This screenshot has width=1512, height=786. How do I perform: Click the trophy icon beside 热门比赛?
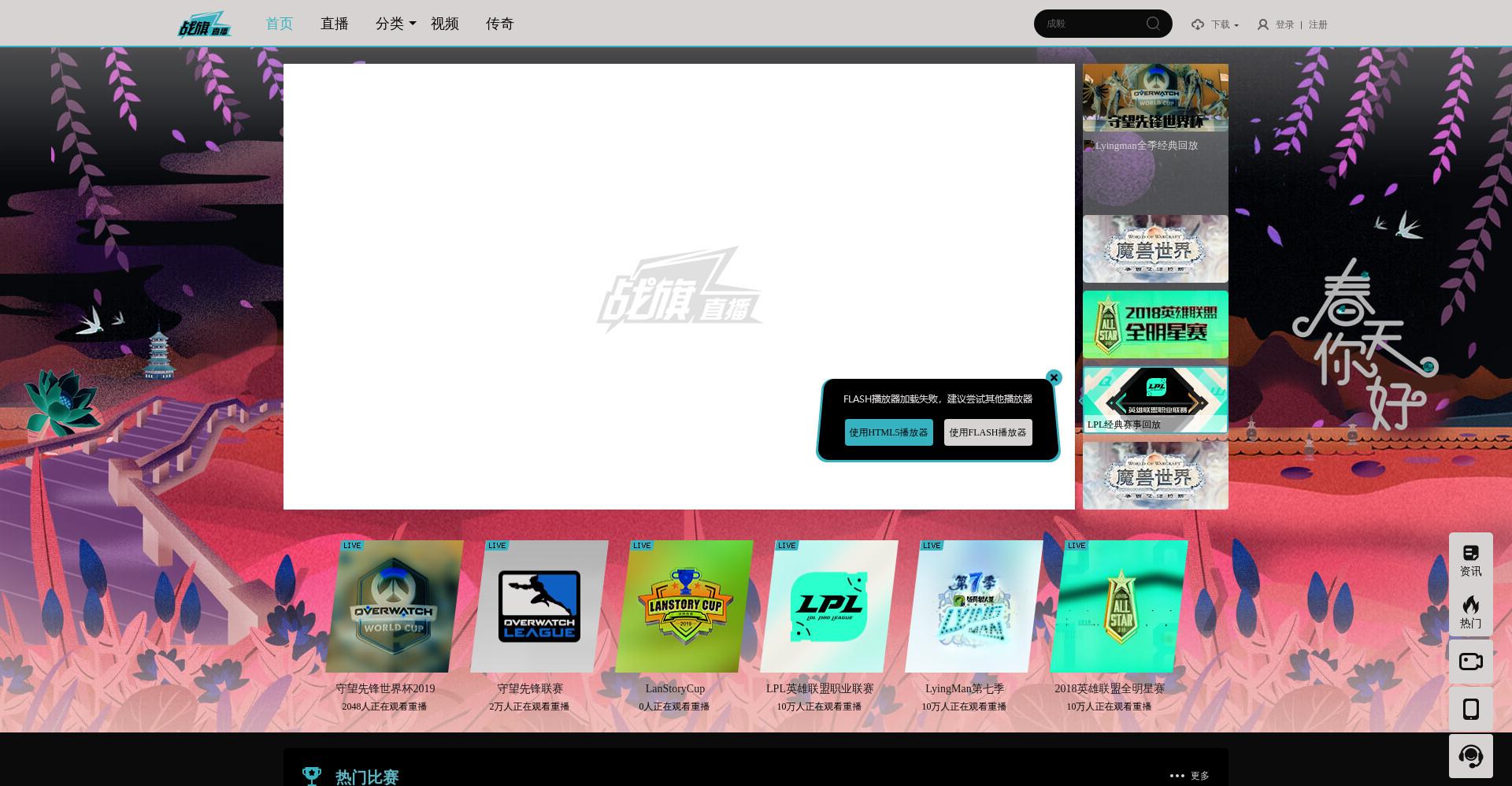tap(312, 777)
